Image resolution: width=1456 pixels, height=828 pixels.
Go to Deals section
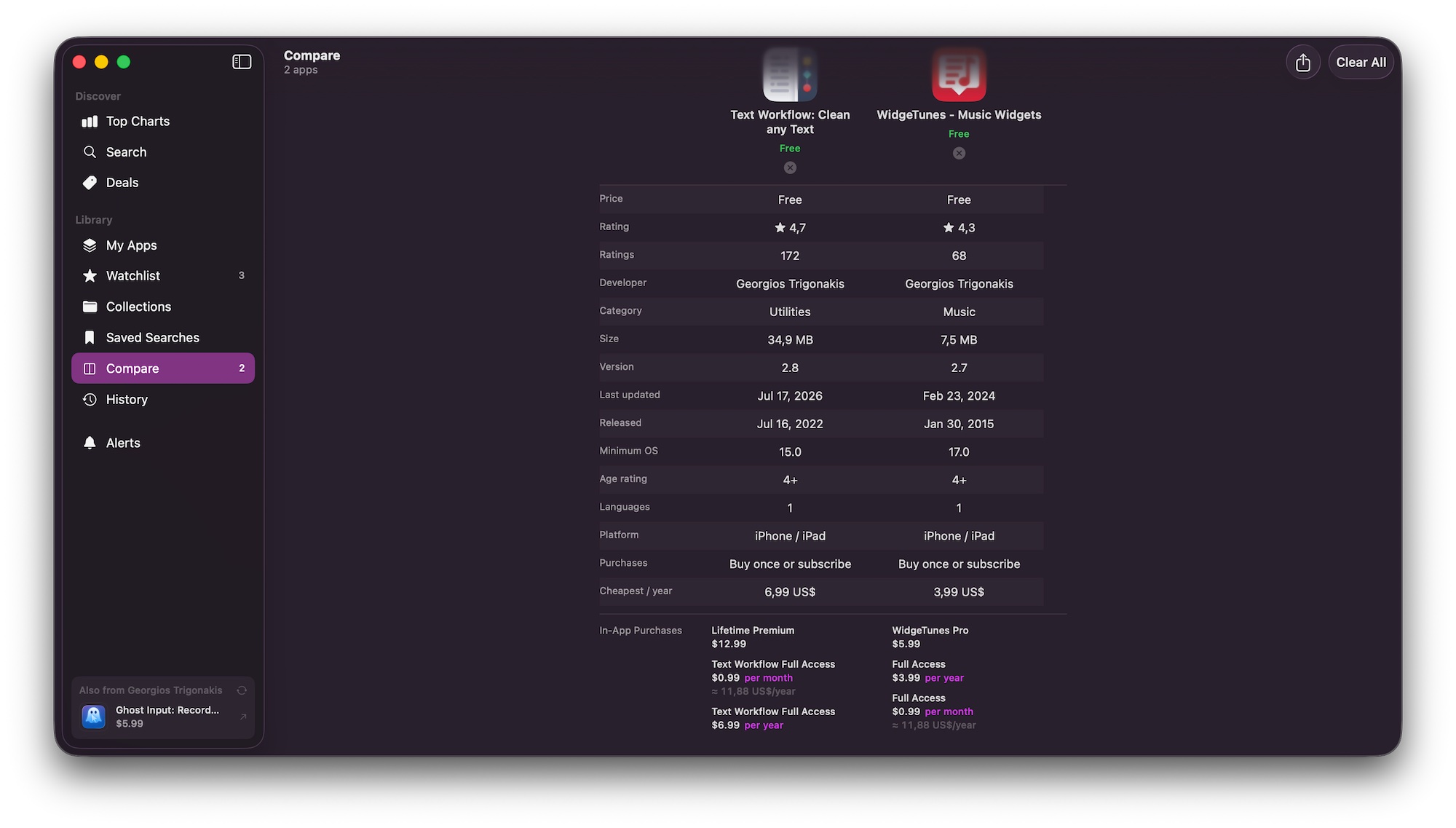pyautogui.click(x=163, y=183)
